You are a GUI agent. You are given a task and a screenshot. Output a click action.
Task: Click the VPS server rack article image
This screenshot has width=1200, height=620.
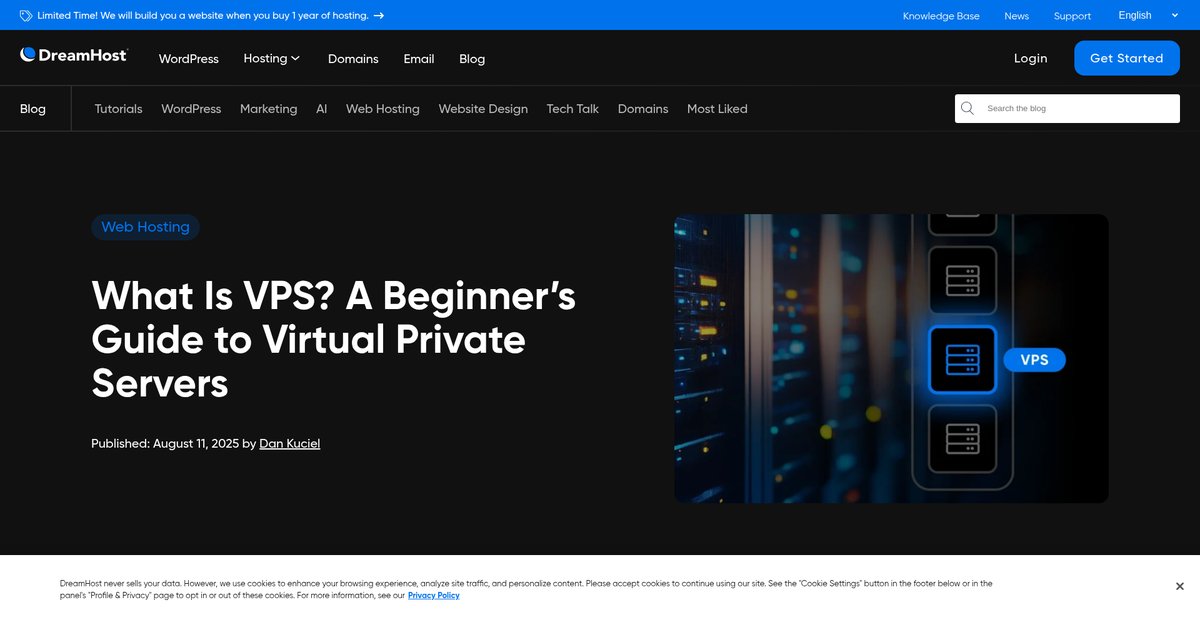coord(891,358)
